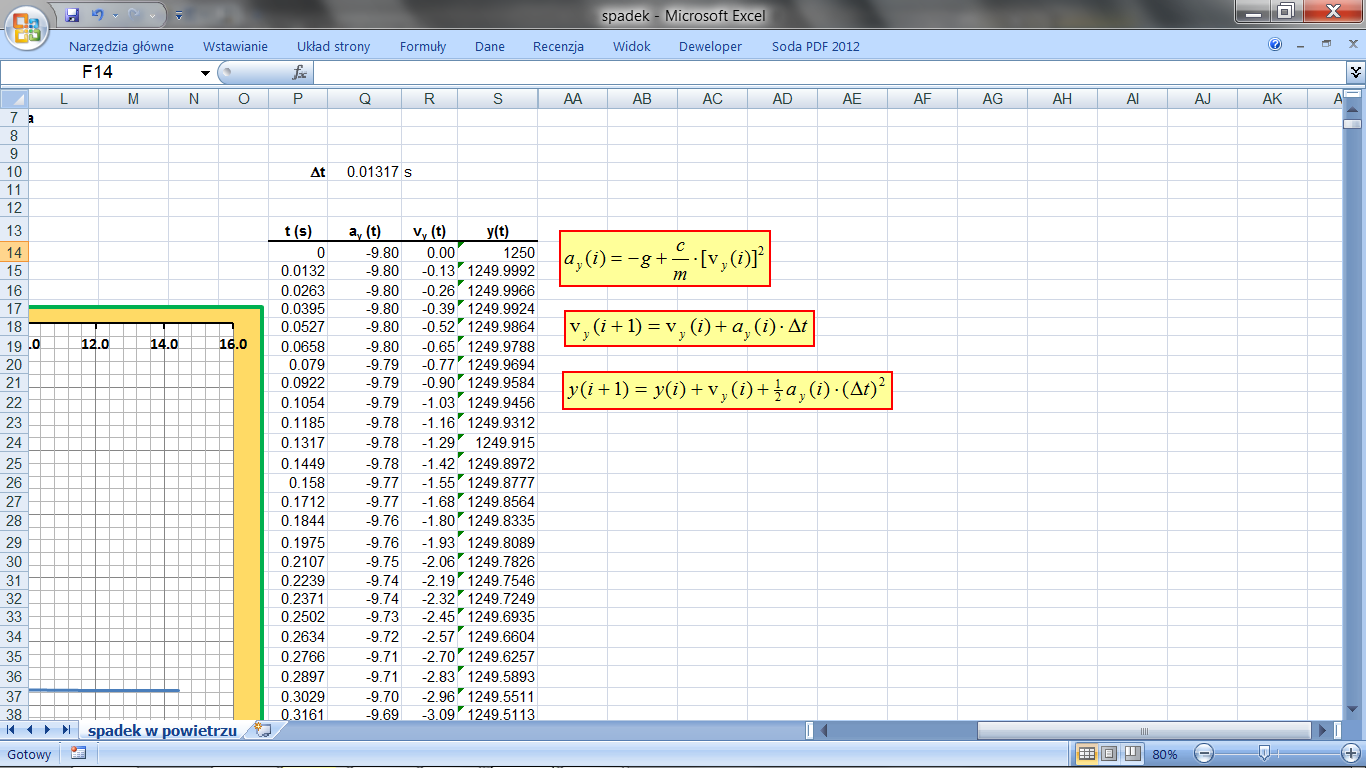
Task: Select column AA header
Action: coord(573,99)
